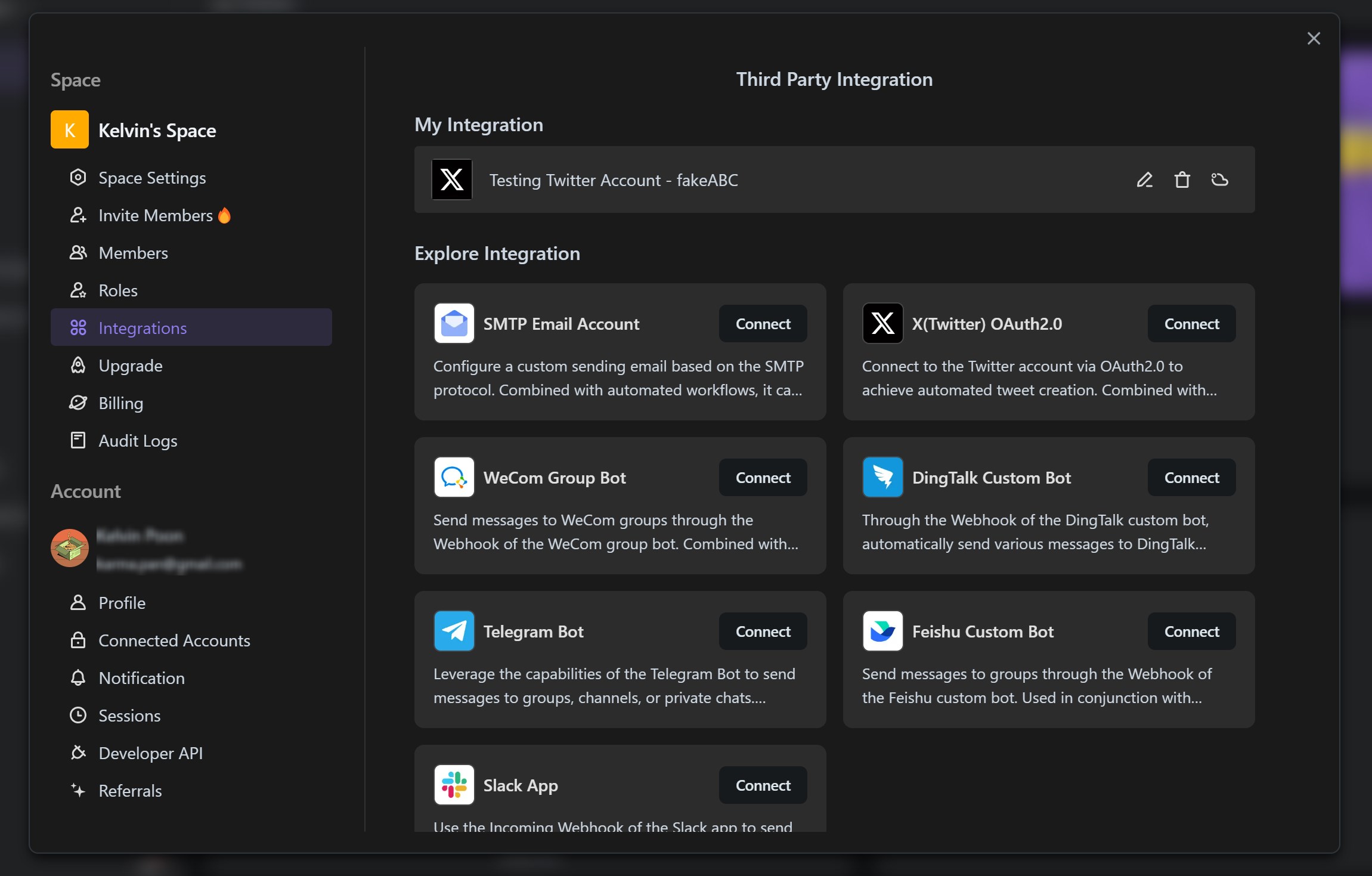Viewport: 1372px width, 876px height.
Task: Connect the Telegram Bot integration
Action: 762,631
